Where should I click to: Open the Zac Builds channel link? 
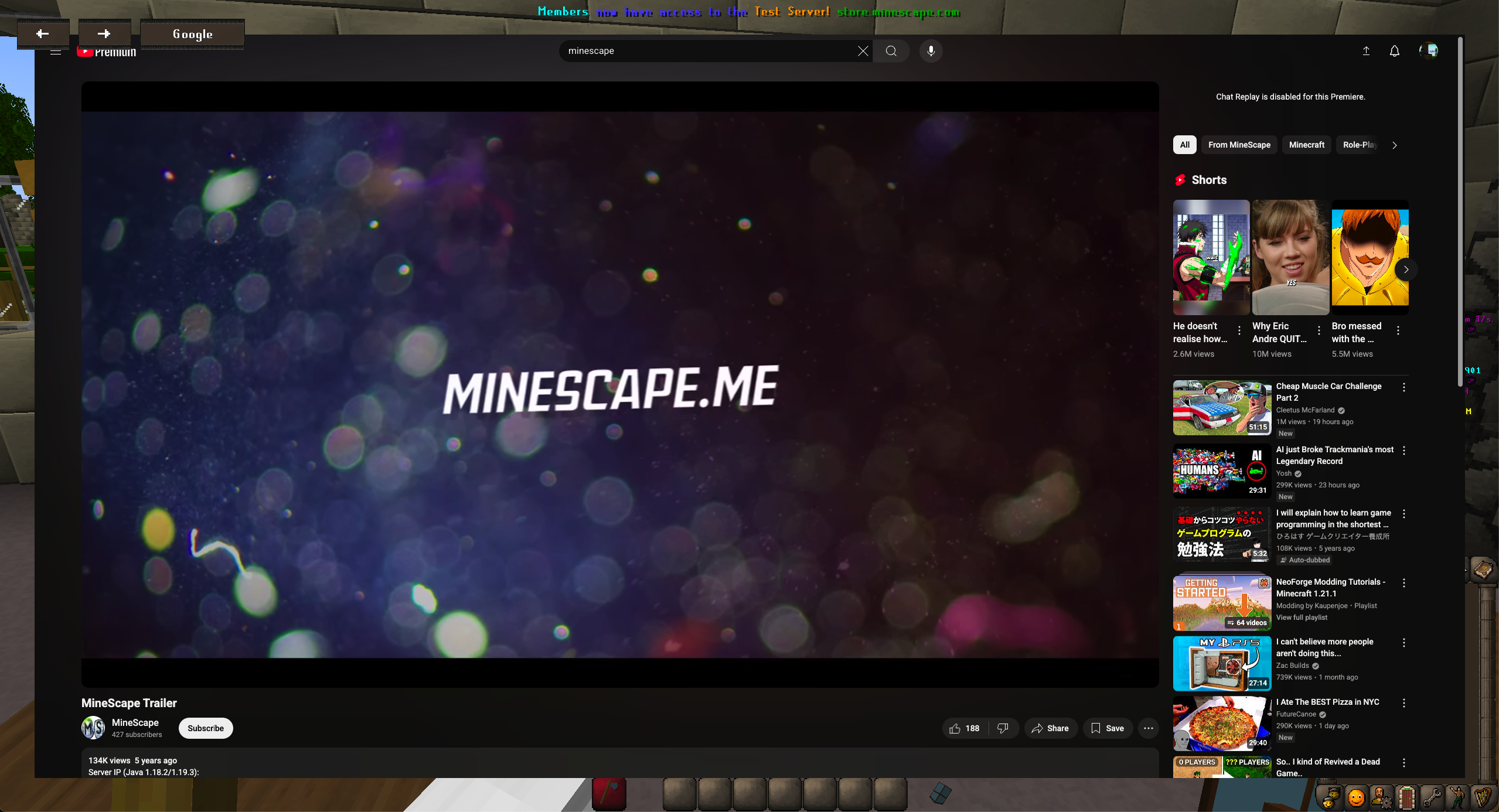[x=1292, y=666]
